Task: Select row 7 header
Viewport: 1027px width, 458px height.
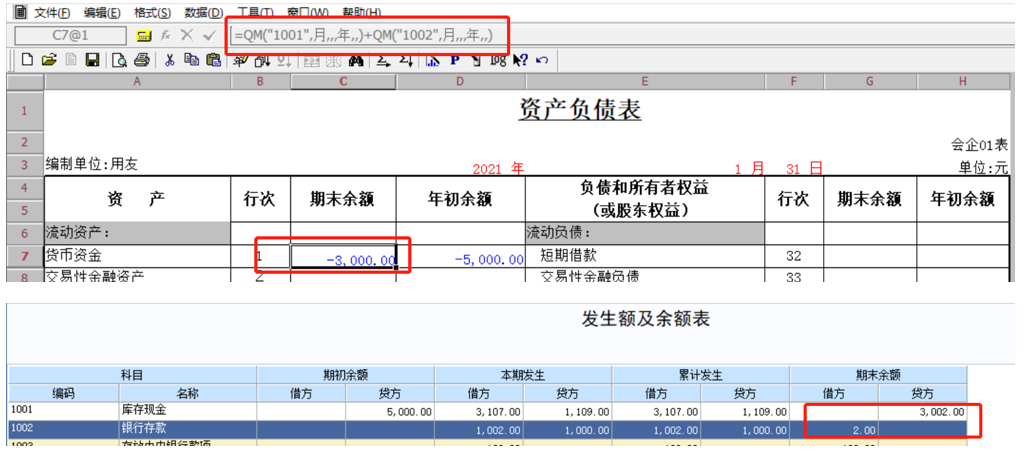Action: pos(24,256)
